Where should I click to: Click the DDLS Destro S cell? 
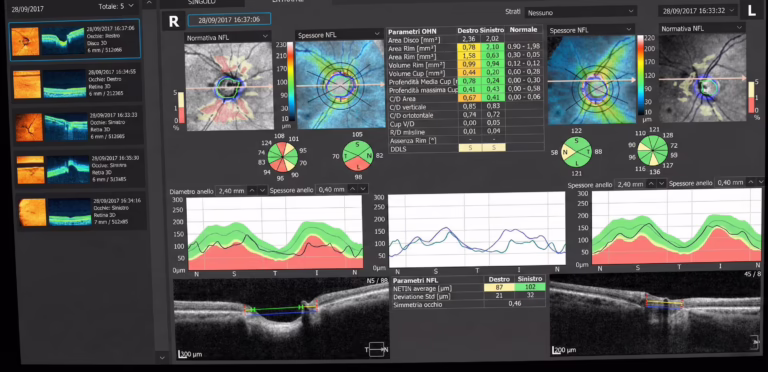click(470, 148)
